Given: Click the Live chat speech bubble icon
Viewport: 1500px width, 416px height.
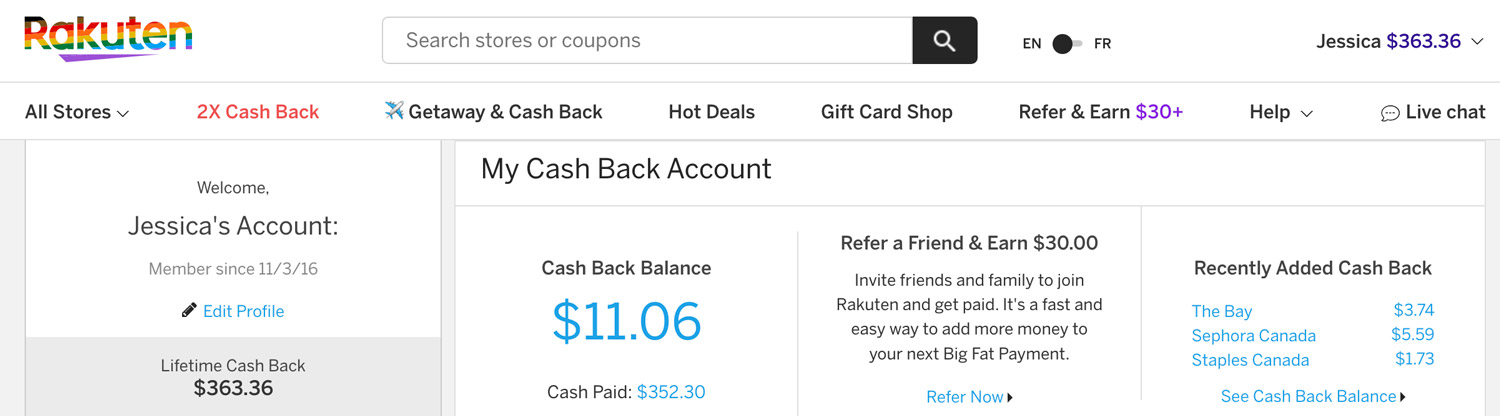Looking at the screenshot, I should pyautogui.click(x=1390, y=113).
